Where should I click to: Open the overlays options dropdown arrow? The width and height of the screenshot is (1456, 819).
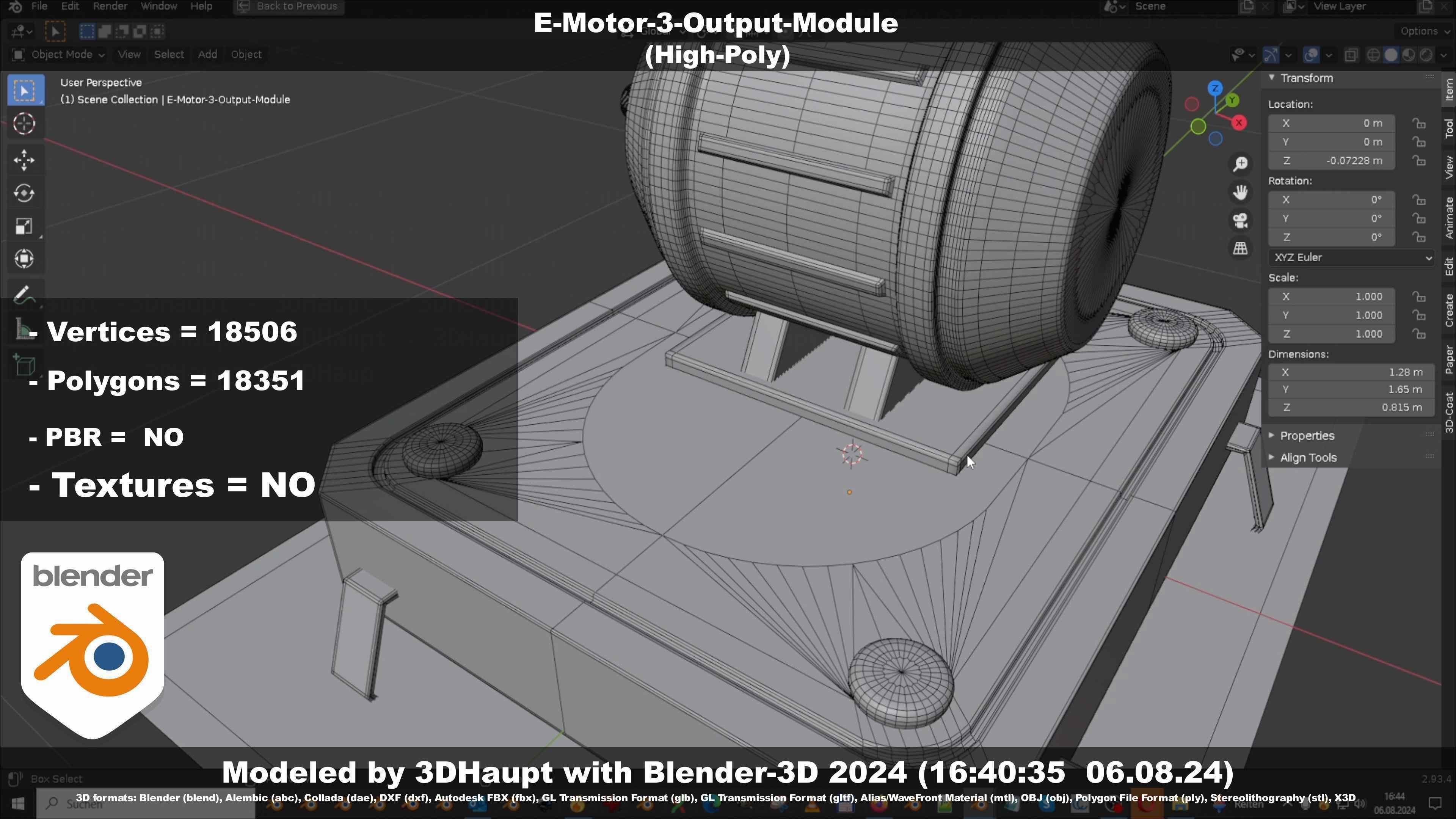[1328, 55]
